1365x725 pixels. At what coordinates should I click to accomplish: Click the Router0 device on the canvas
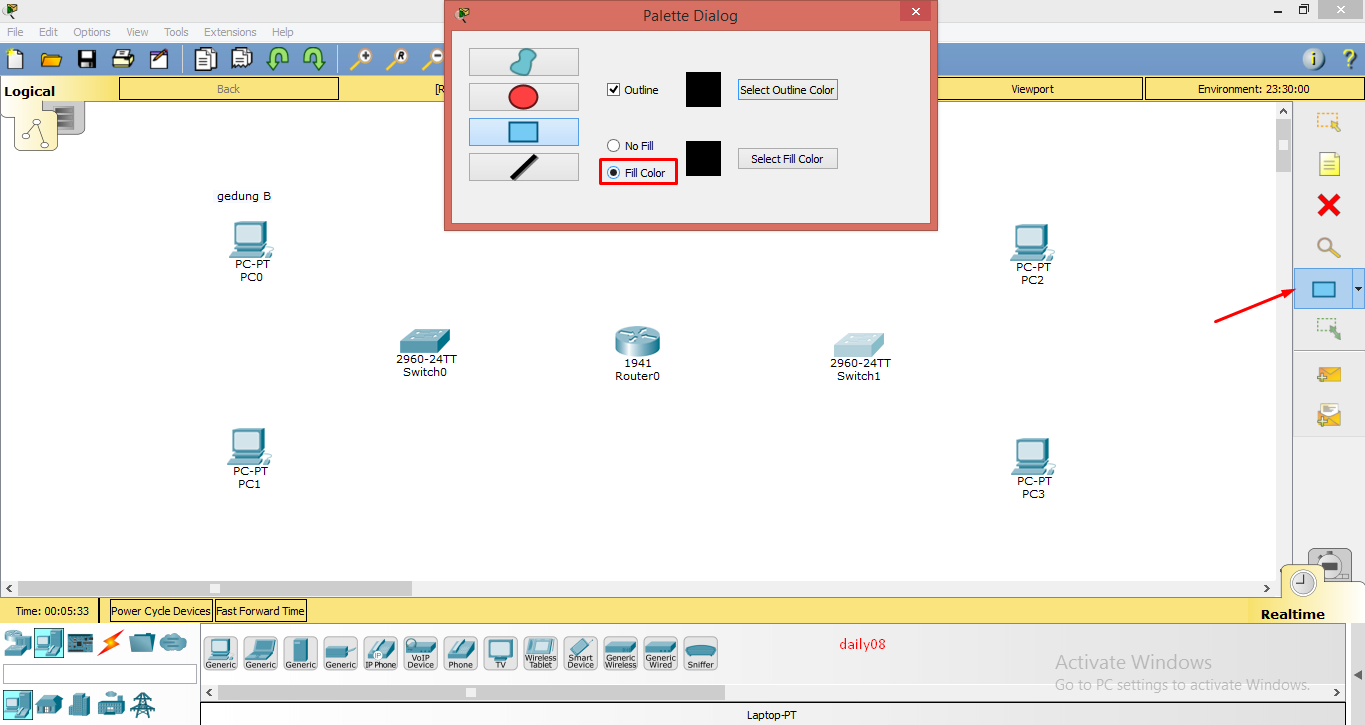637,340
